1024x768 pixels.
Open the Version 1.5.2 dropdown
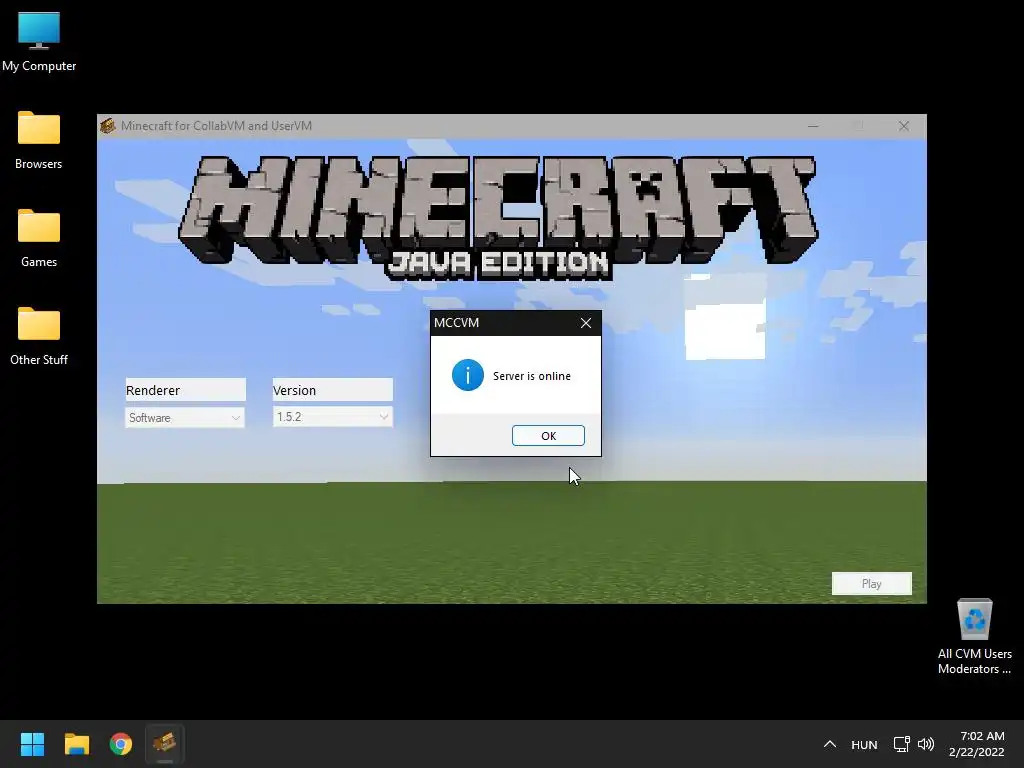coord(332,417)
